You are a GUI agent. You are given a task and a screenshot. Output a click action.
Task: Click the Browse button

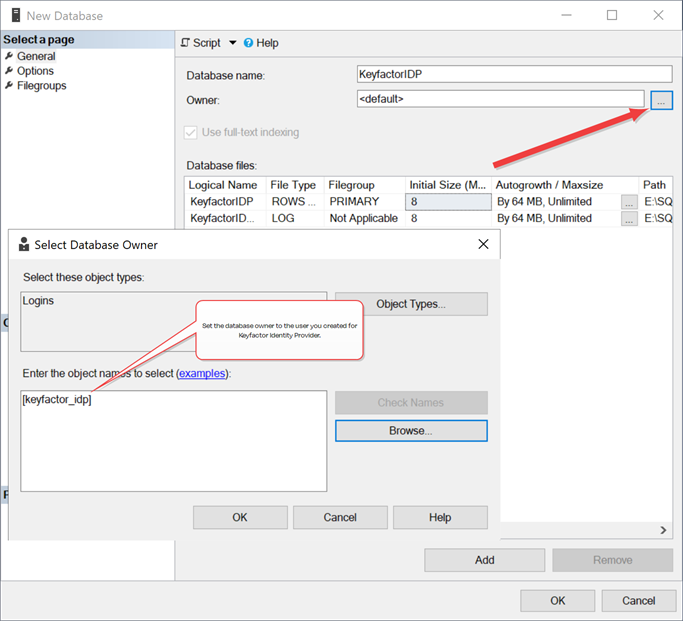[411, 431]
